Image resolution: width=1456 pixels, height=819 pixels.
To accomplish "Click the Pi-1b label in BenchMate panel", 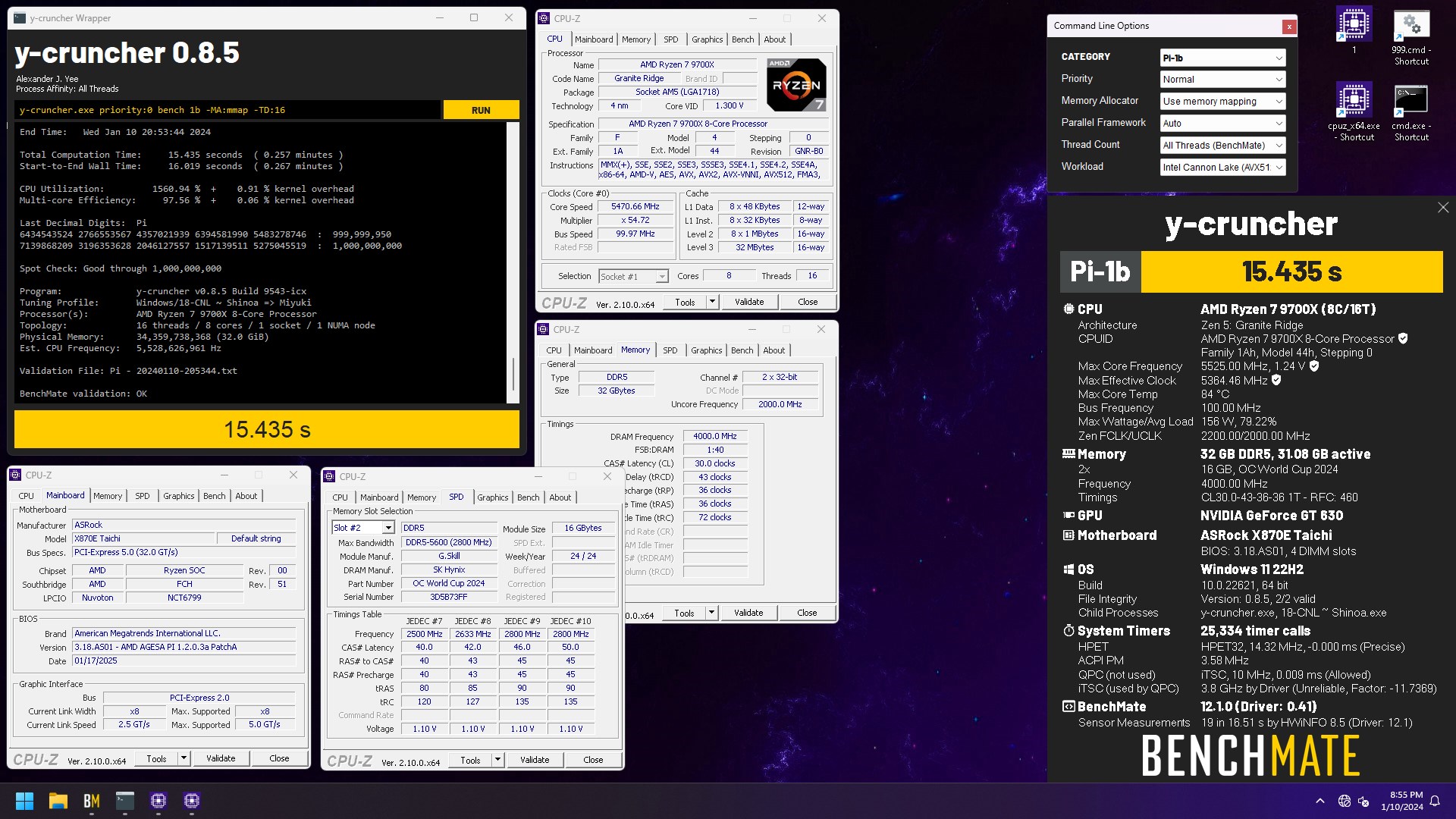I will click(x=1100, y=271).
